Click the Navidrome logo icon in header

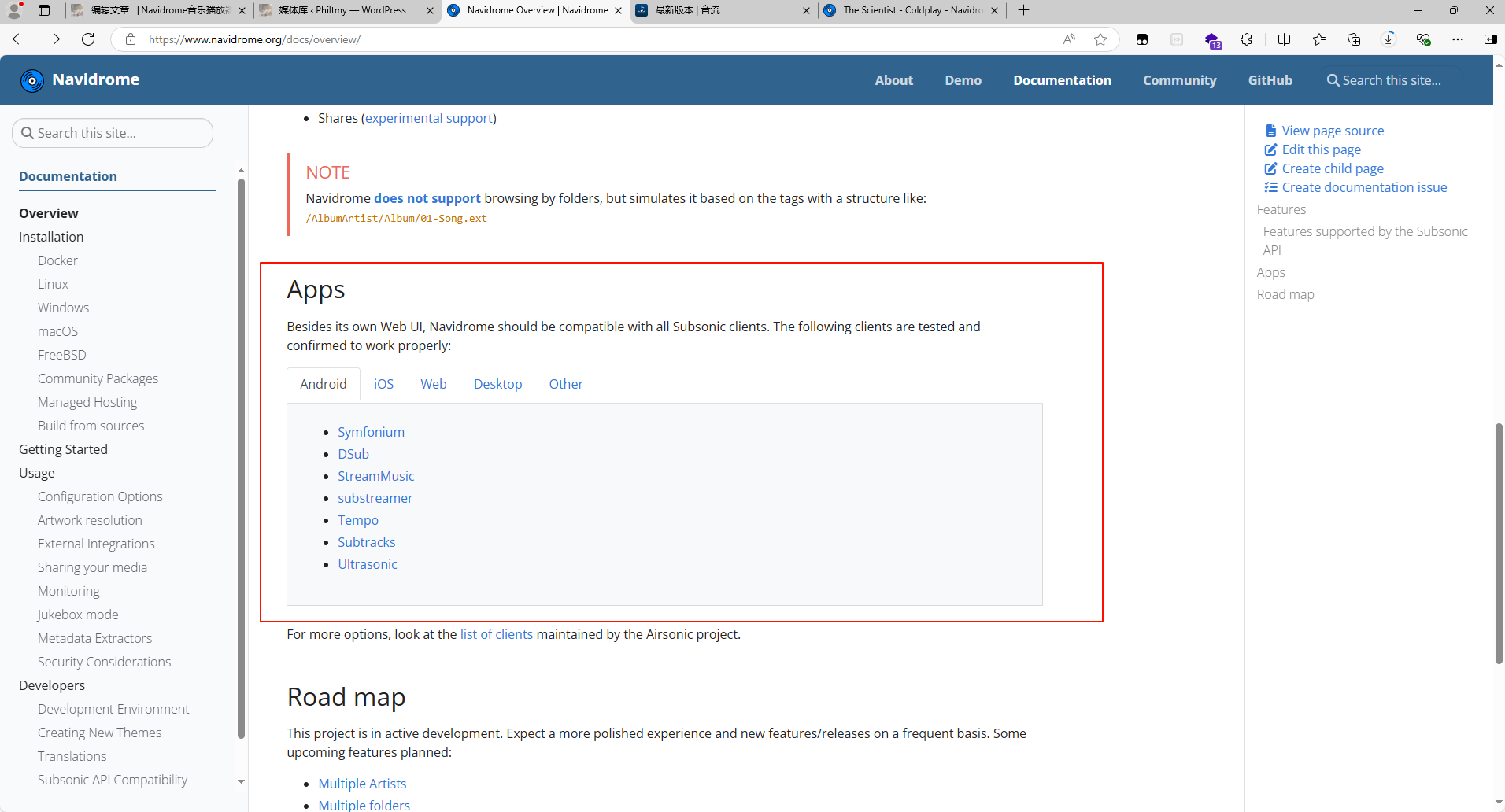[x=32, y=80]
